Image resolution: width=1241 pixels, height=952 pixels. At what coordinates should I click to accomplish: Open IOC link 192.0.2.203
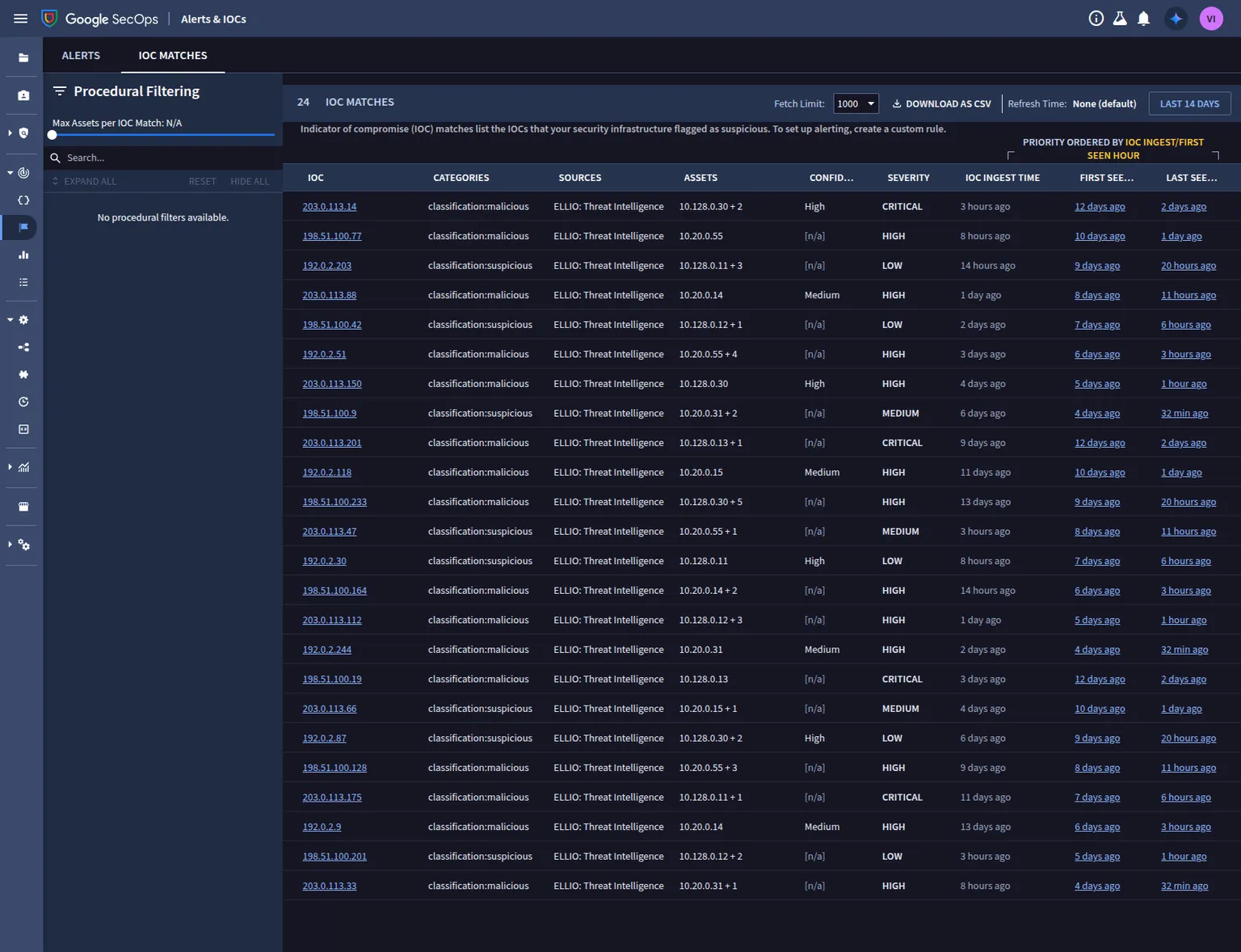[327, 266]
